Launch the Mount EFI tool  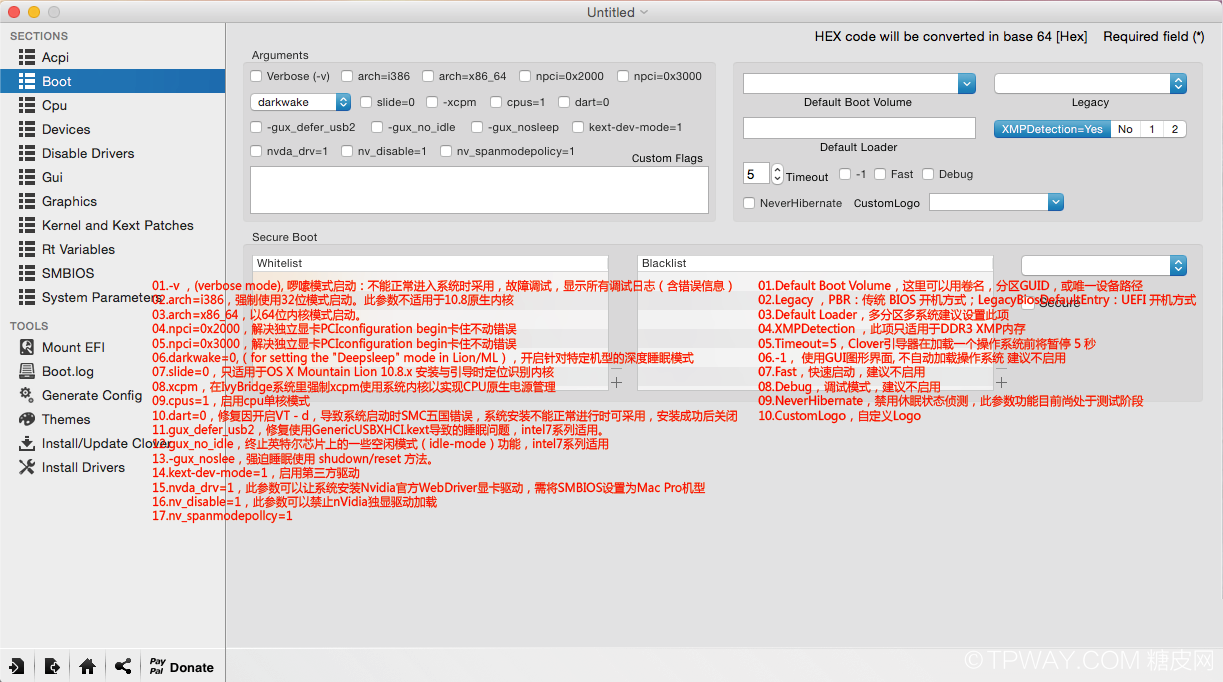(112, 347)
